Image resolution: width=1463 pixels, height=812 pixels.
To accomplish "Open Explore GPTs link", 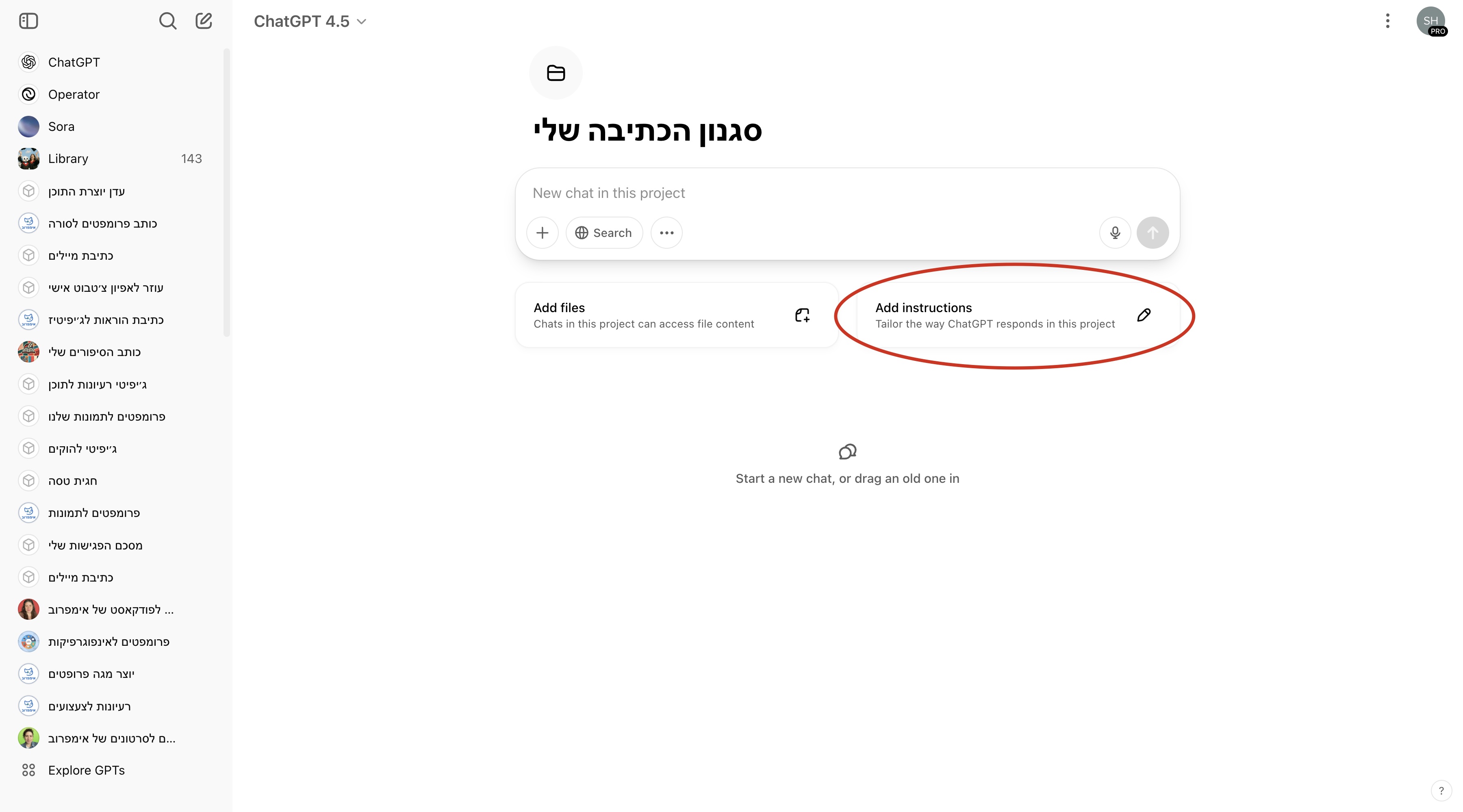I will (86, 770).
